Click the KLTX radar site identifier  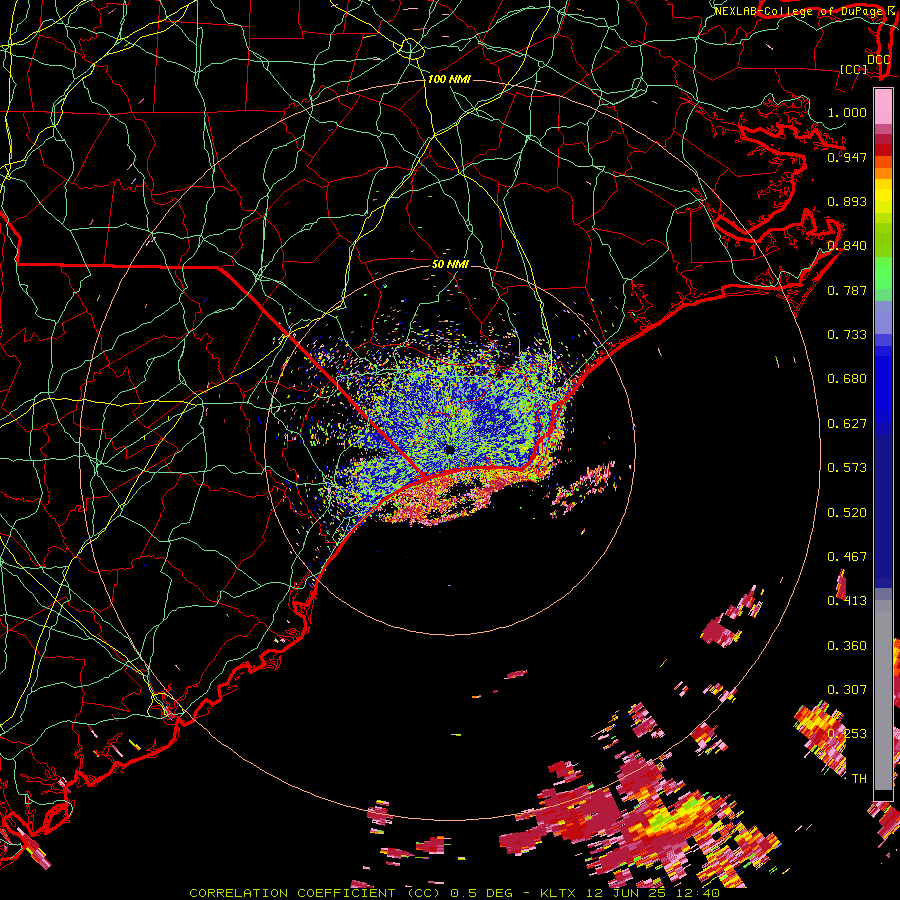click(x=560, y=893)
